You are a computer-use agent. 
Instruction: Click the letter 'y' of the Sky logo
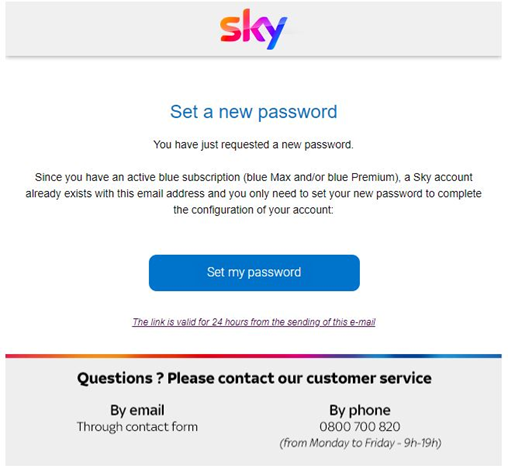(x=274, y=33)
